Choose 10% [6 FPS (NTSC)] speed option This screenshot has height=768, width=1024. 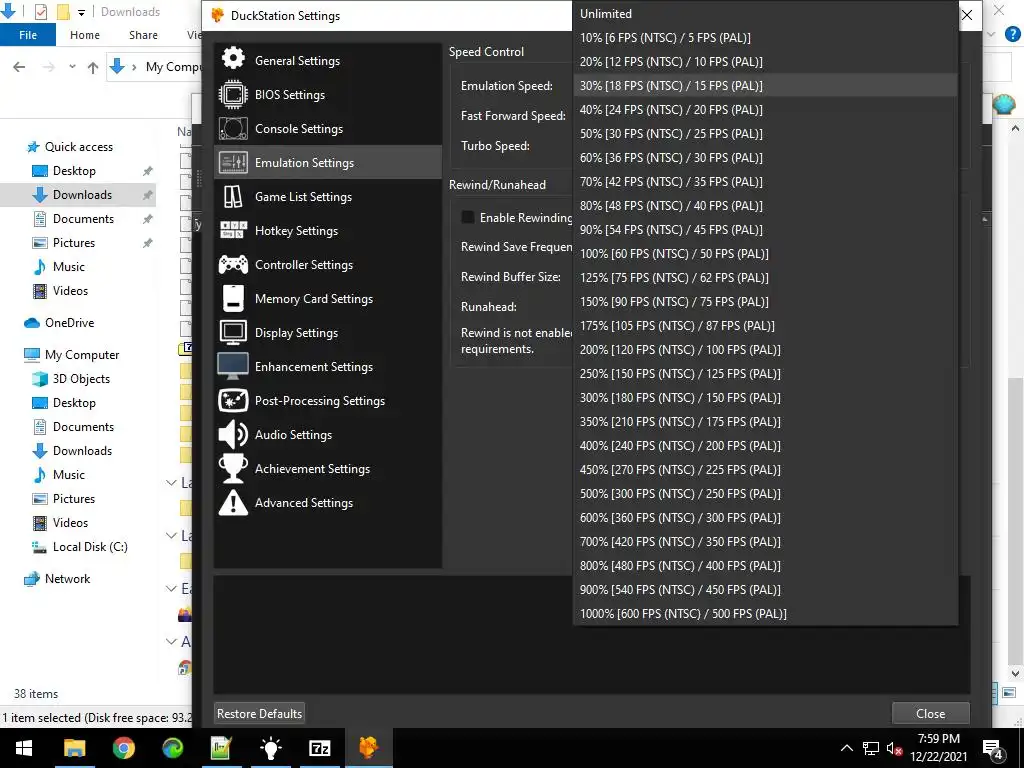tap(765, 38)
